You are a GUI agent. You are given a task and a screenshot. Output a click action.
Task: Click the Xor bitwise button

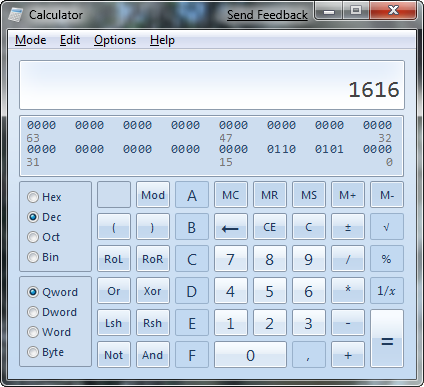coord(153,291)
